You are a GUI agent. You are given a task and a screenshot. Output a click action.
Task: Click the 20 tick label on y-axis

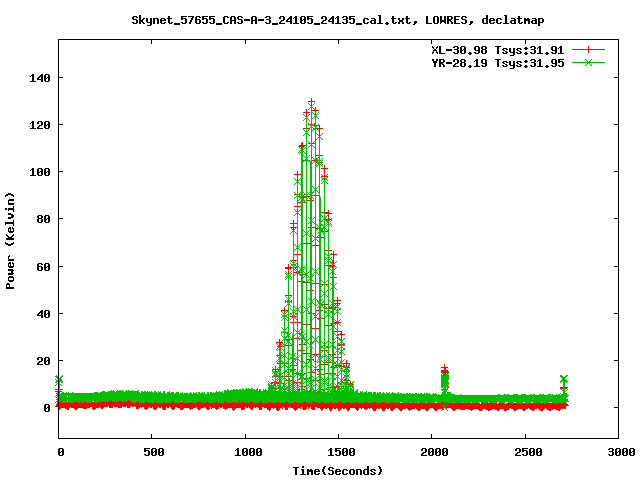tap(43, 361)
